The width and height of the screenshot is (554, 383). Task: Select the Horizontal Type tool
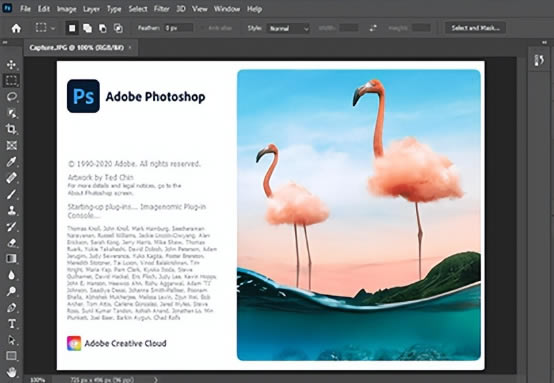pyautogui.click(x=11, y=324)
